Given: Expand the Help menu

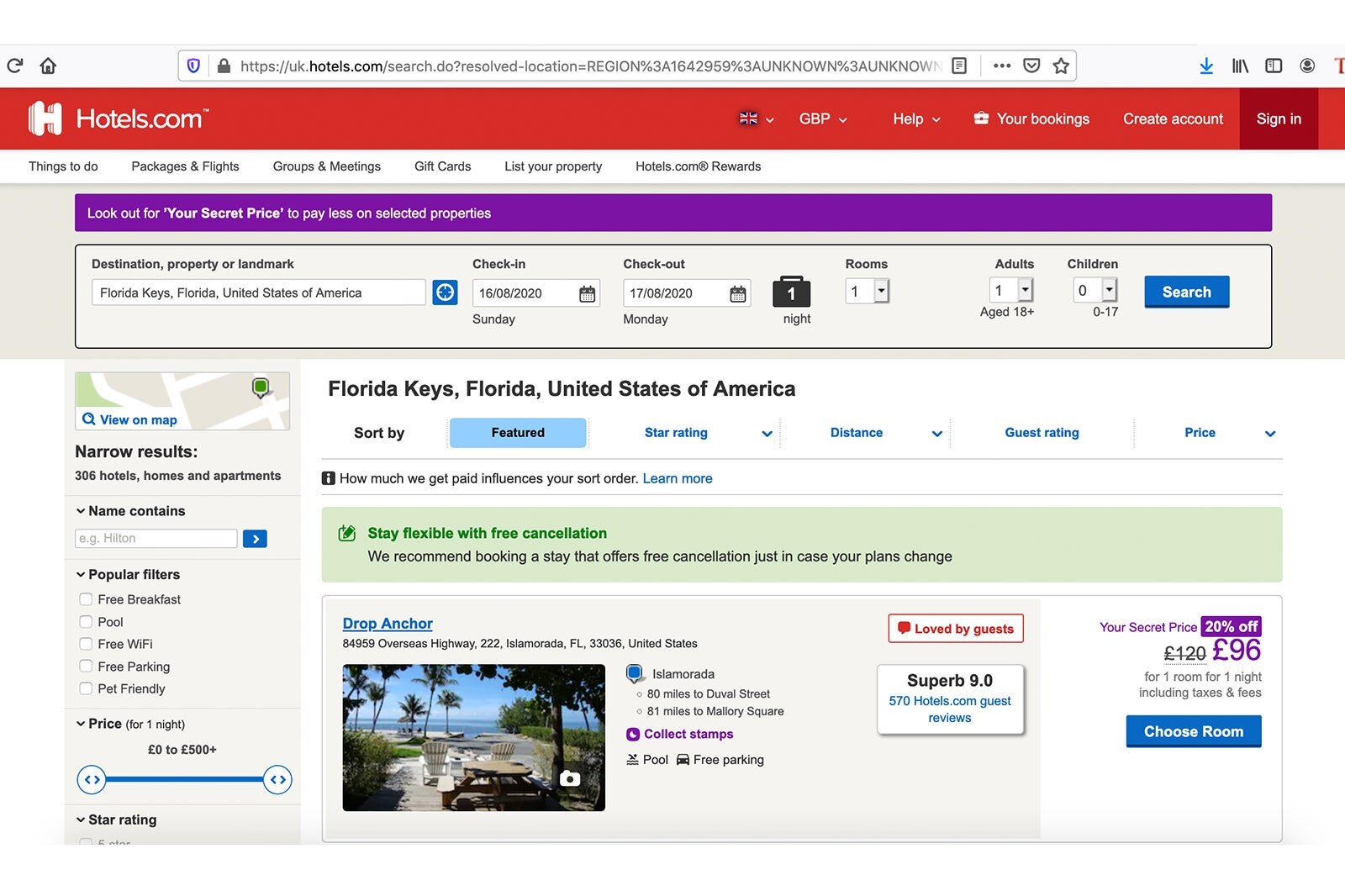Looking at the screenshot, I should (x=916, y=119).
